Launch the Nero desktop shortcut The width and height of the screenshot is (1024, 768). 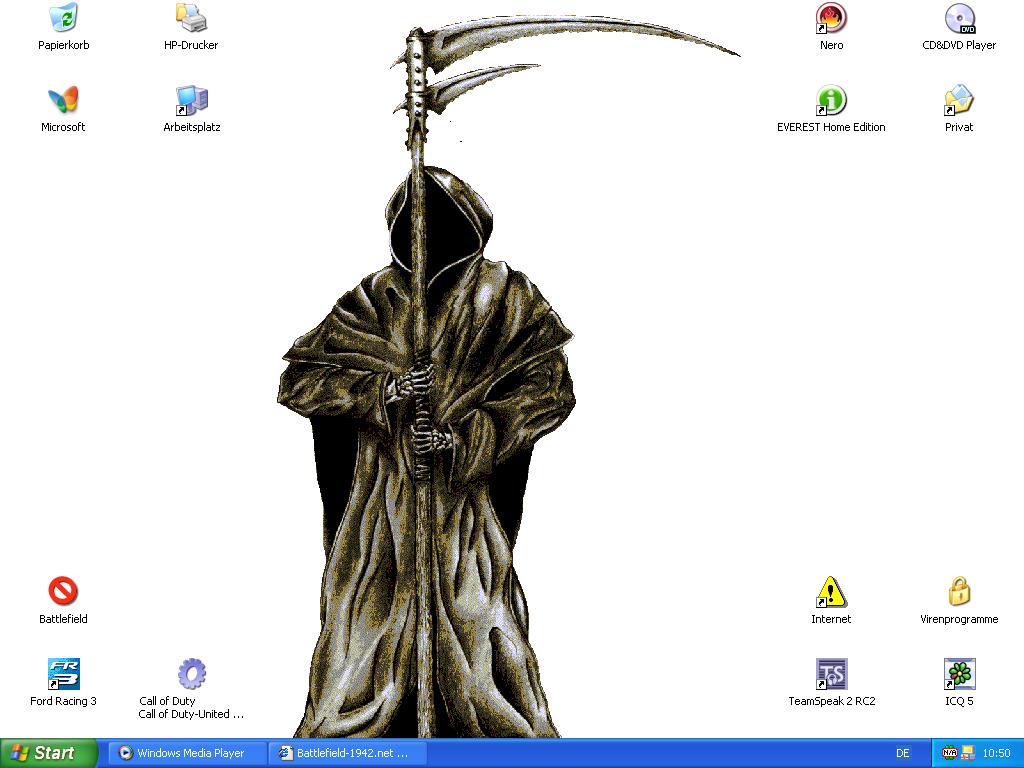[831, 19]
